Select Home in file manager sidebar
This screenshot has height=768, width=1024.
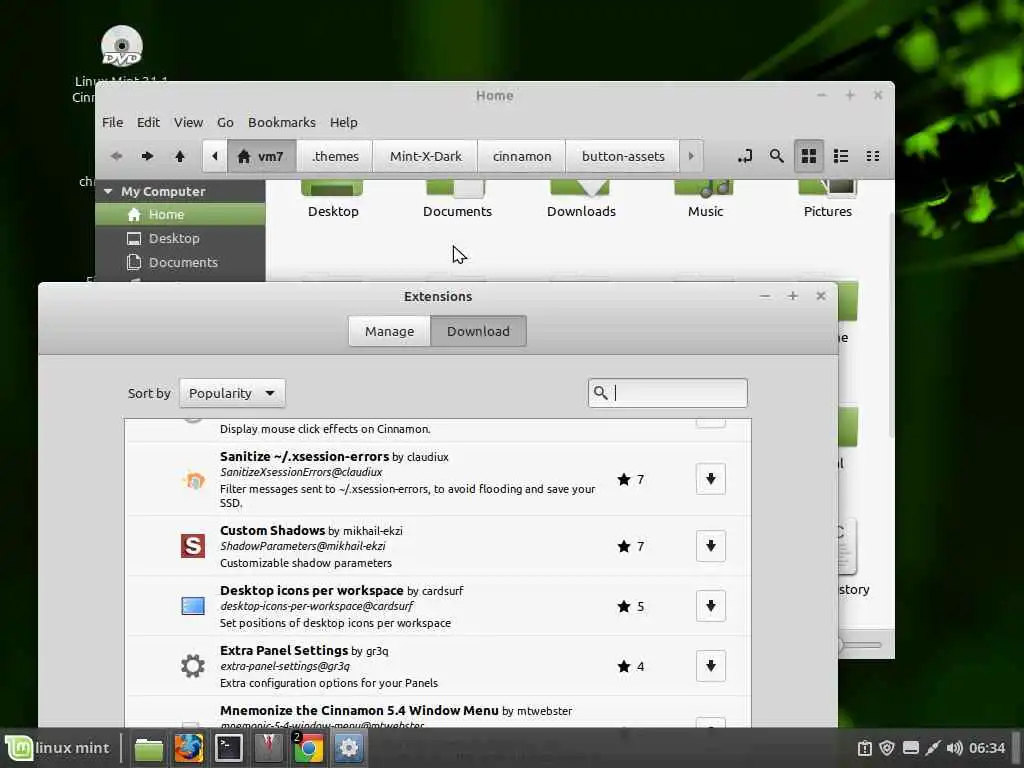(180, 214)
